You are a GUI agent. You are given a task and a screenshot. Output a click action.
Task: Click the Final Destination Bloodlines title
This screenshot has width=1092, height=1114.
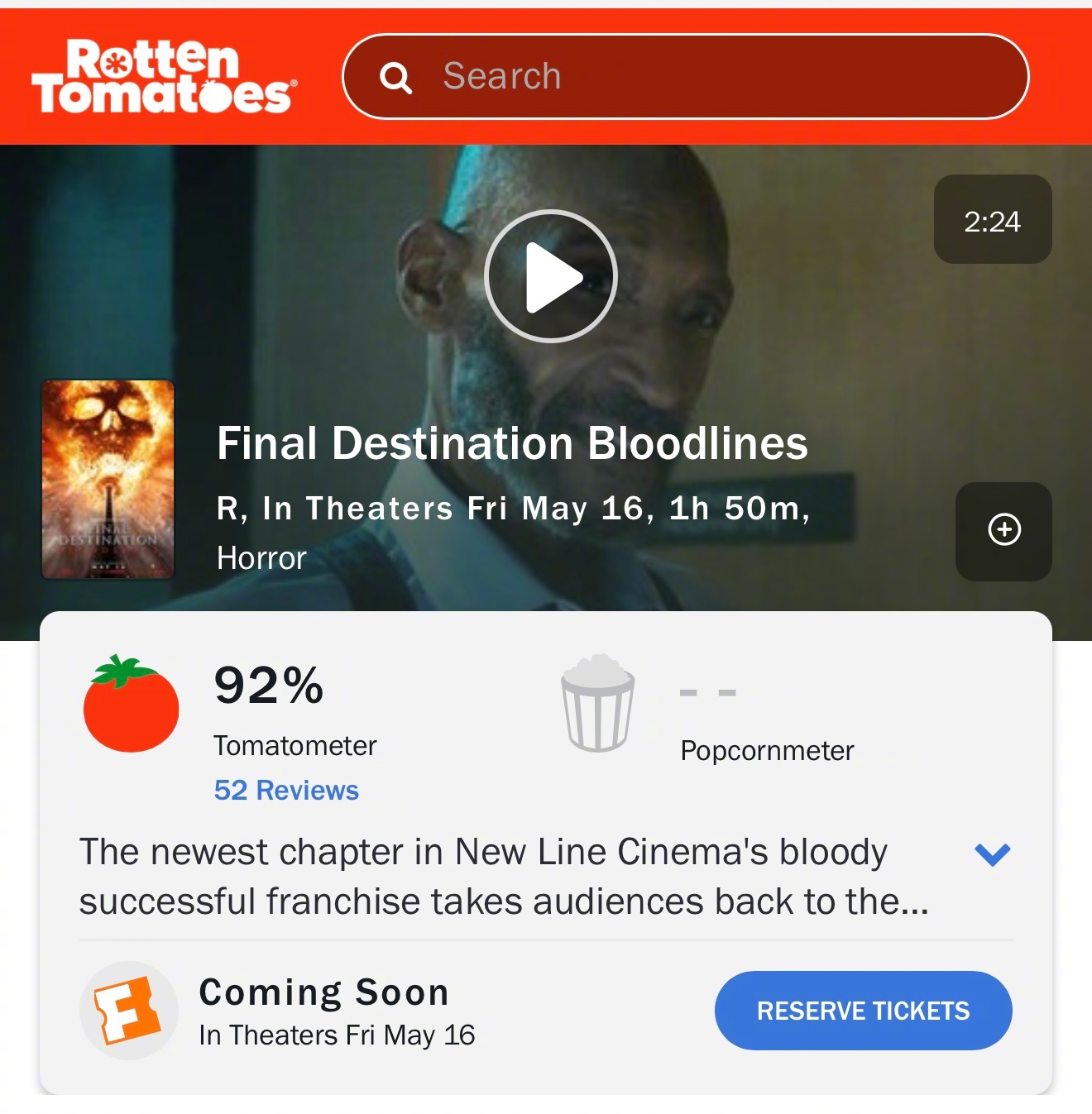point(512,443)
